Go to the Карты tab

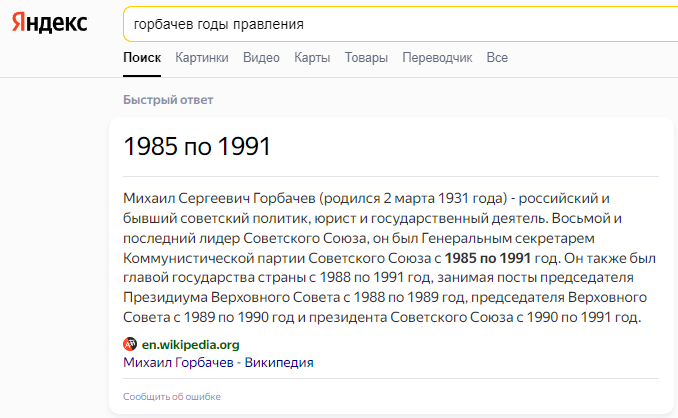click(312, 58)
